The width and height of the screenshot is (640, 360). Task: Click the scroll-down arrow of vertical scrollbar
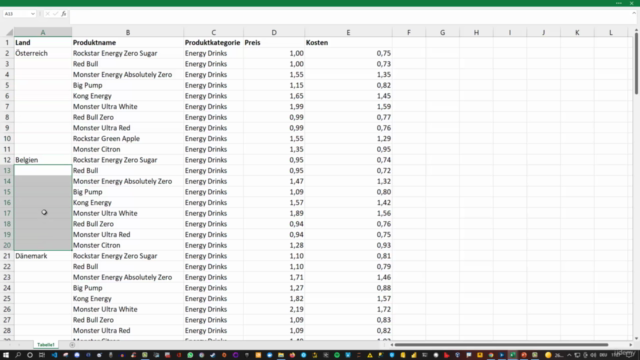pos(636,338)
